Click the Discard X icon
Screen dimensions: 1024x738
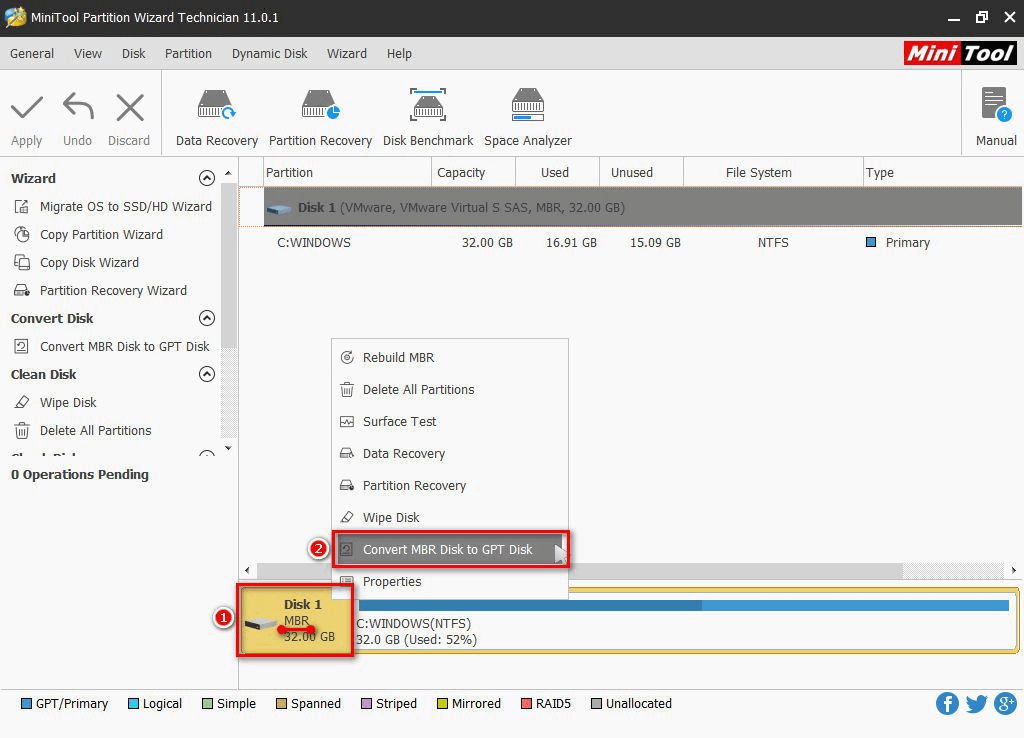pos(129,108)
